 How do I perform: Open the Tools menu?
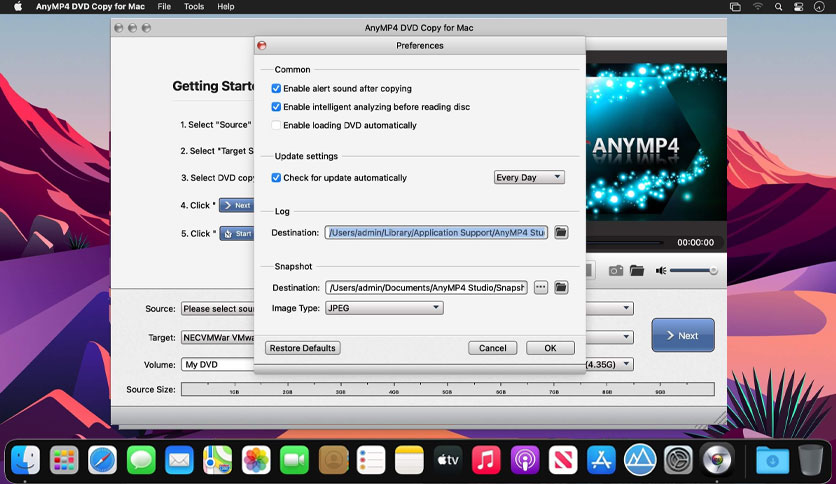(x=194, y=7)
